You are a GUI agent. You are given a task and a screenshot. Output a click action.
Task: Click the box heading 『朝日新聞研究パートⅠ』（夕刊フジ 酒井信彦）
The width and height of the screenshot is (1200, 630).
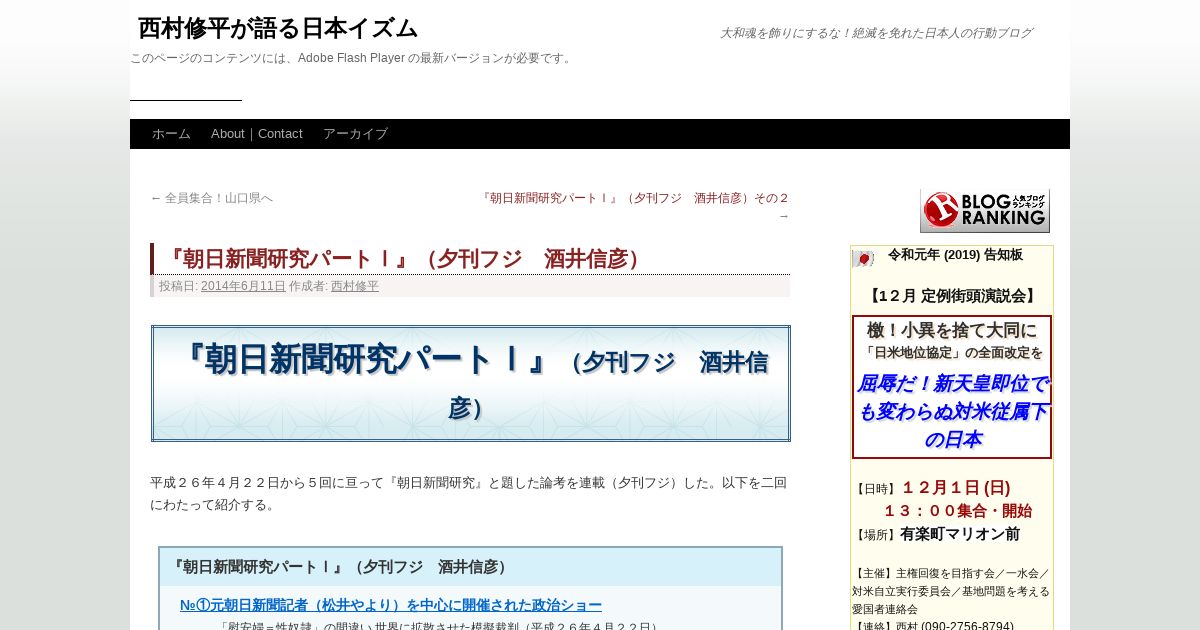[x=340, y=567]
